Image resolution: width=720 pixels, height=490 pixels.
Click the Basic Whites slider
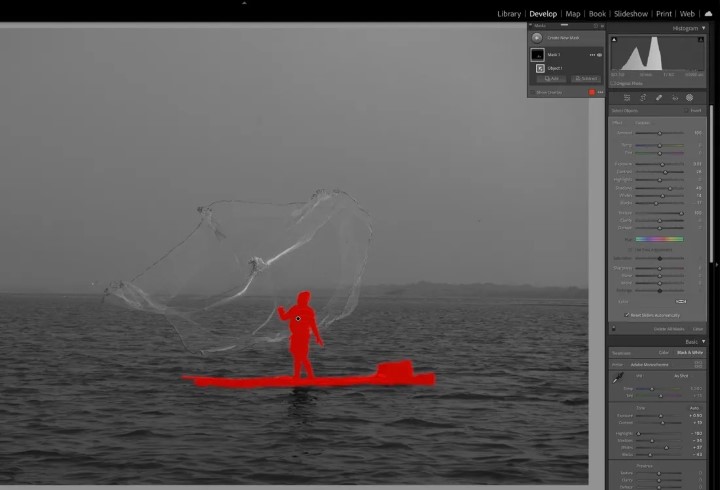pyautogui.click(x=659, y=447)
